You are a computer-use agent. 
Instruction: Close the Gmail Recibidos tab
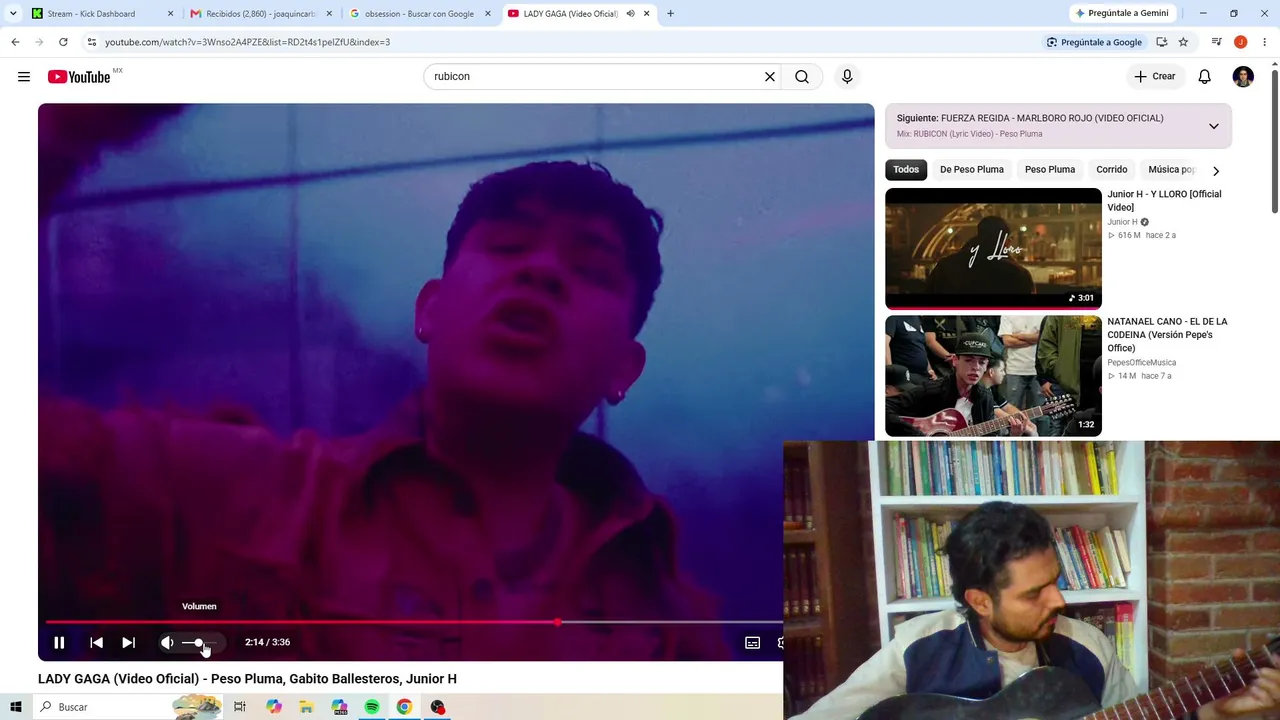point(329,14)
